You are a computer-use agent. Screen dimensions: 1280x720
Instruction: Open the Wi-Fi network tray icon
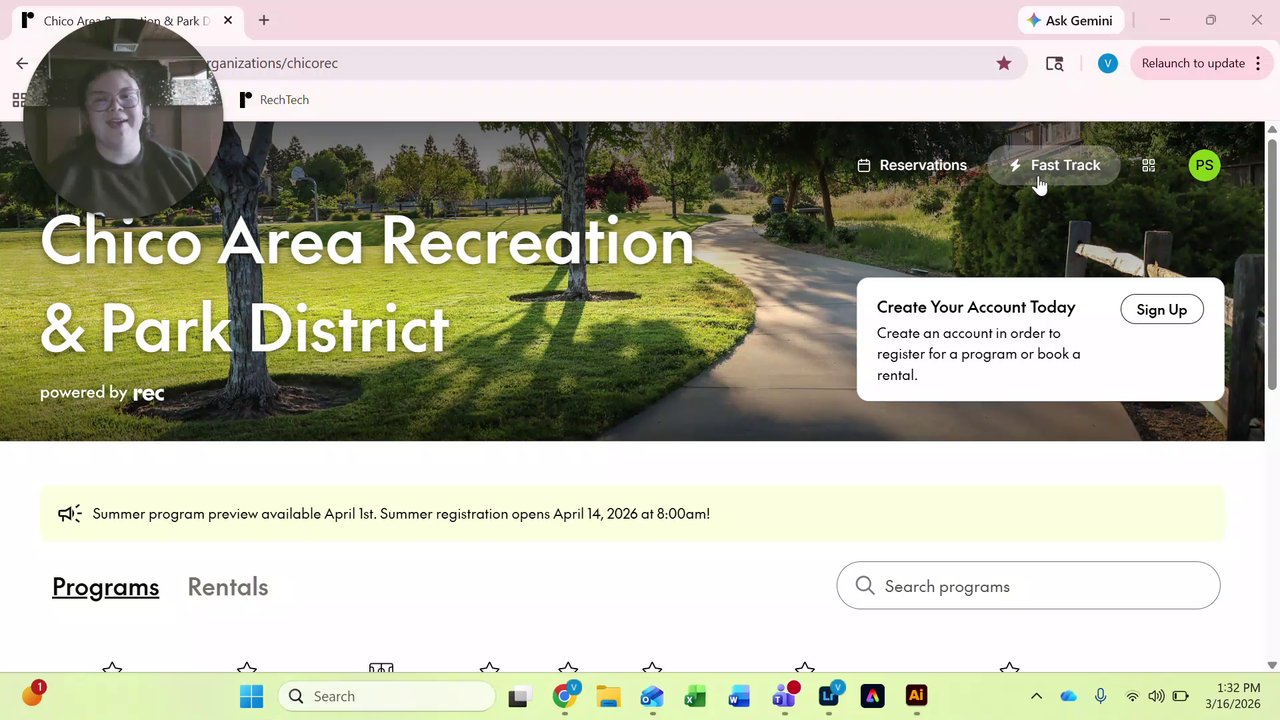click(1132, 696)
